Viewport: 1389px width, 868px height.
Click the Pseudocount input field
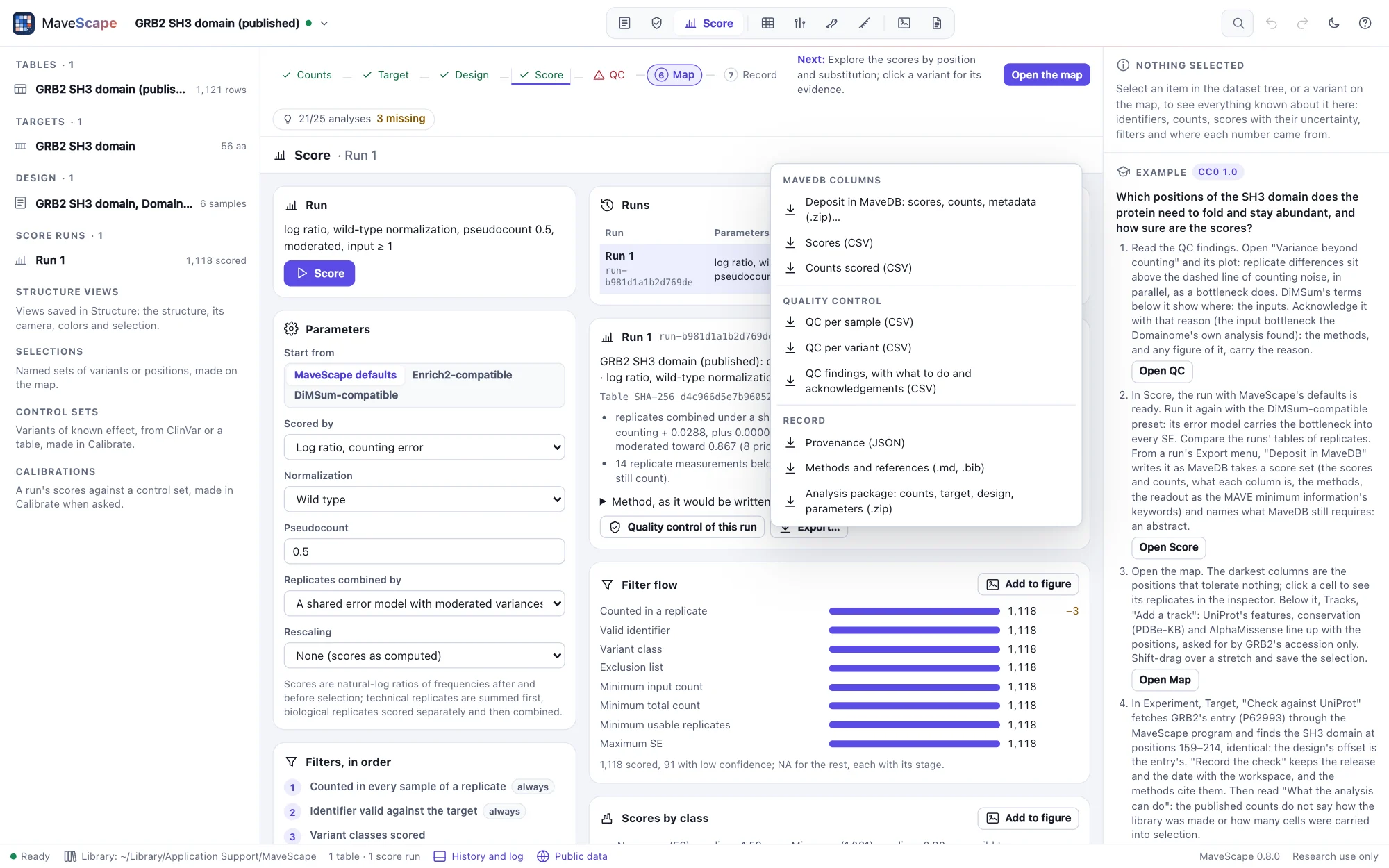coord(424,551)
